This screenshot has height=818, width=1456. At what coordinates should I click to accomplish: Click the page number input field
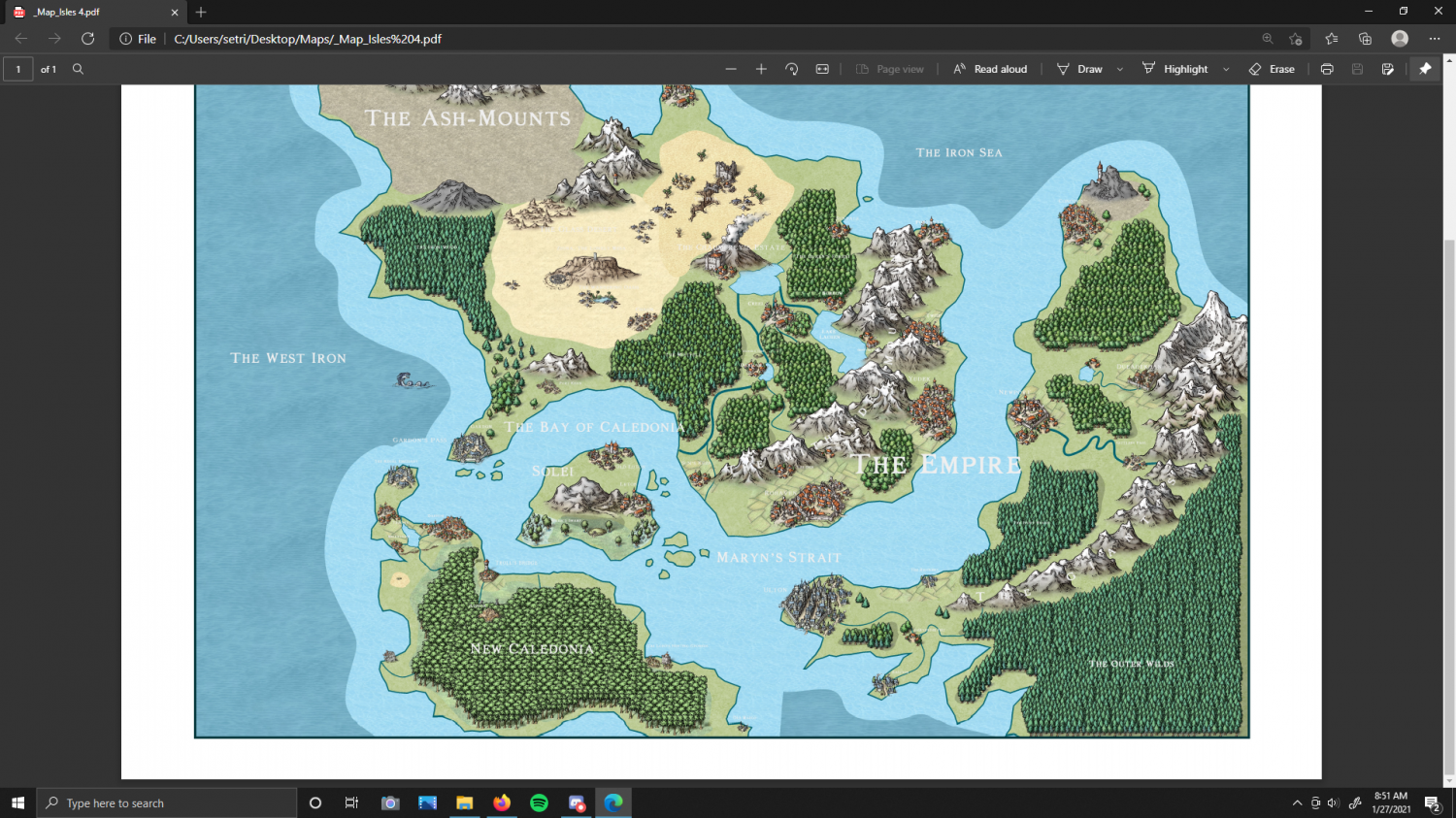(x=18, y=69)
